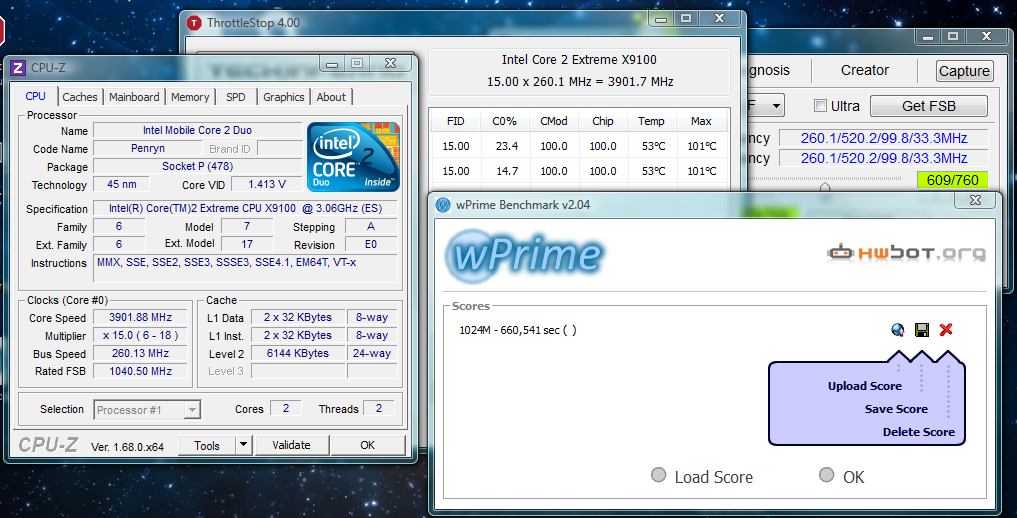The image size is (1017, 518).
Task: Click the Technology 45 nm value
Action: 121,185
